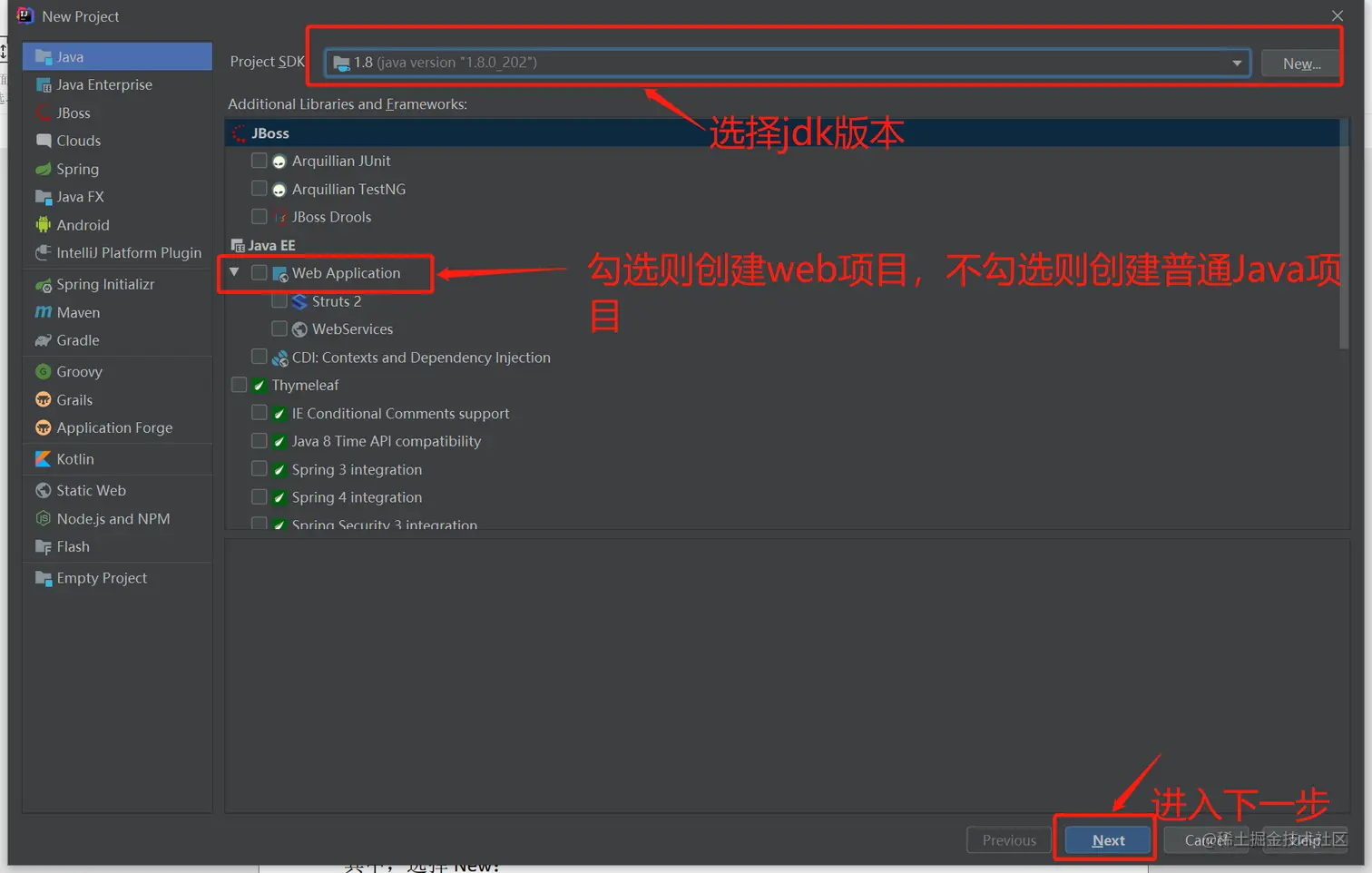Click the Flash folder icon
The width and height of the screenshot is (1372, 873).
[x=43, y=546]
